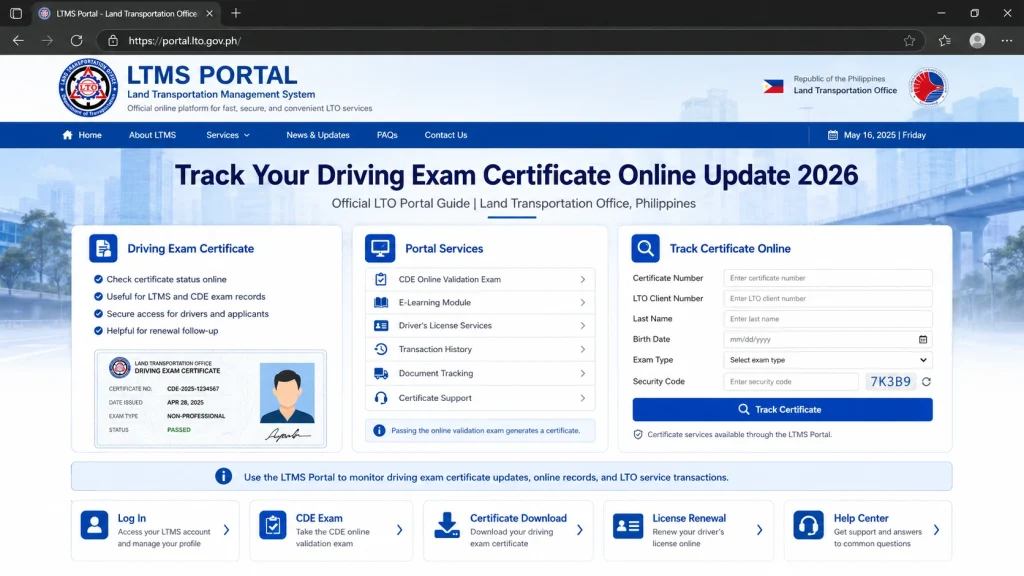Go to the Home navigation item
The image size is (1024, 576).
pos(82,135)
